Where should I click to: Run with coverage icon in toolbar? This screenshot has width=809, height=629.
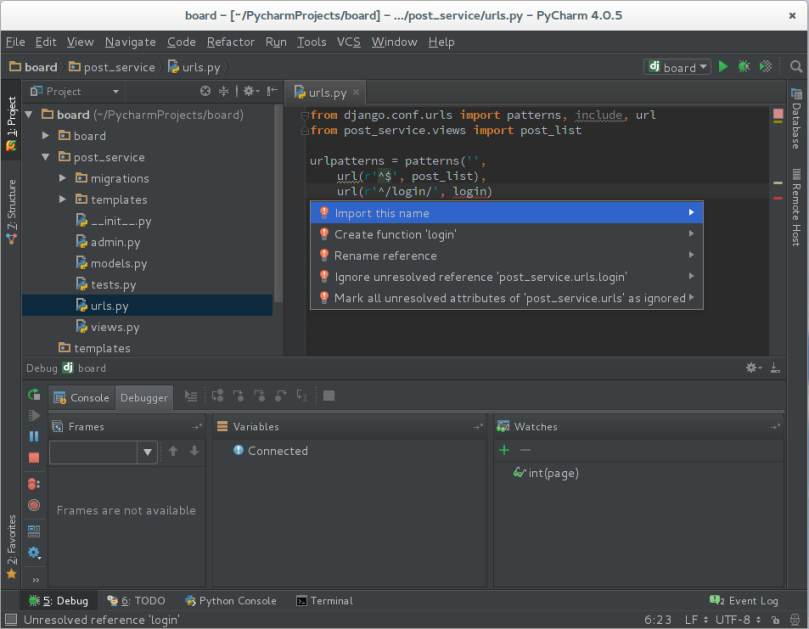click(766, 67)
